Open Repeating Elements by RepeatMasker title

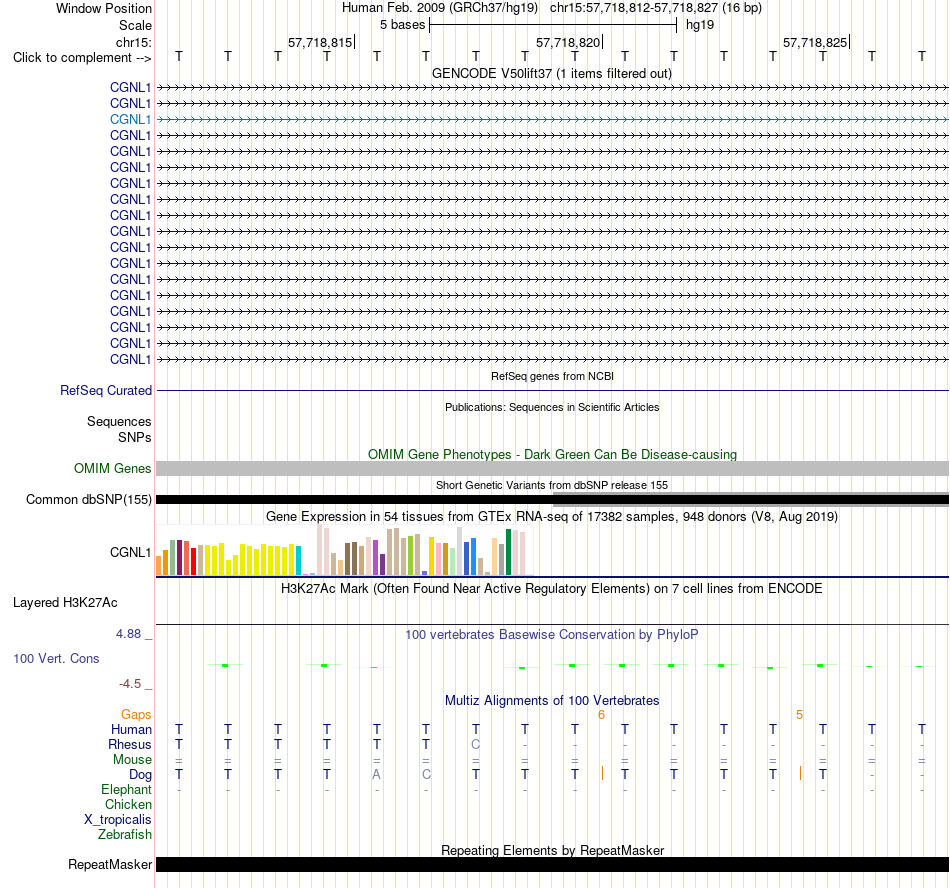click(552, 850)
